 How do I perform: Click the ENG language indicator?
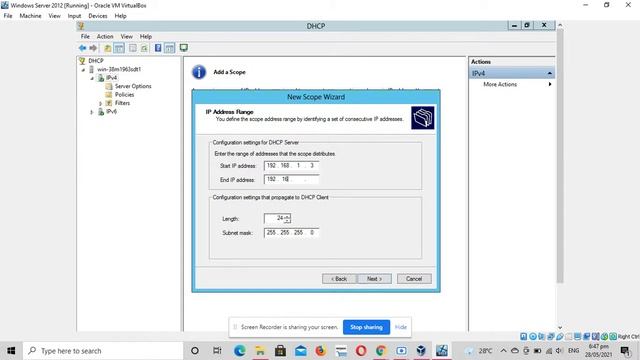573,351
